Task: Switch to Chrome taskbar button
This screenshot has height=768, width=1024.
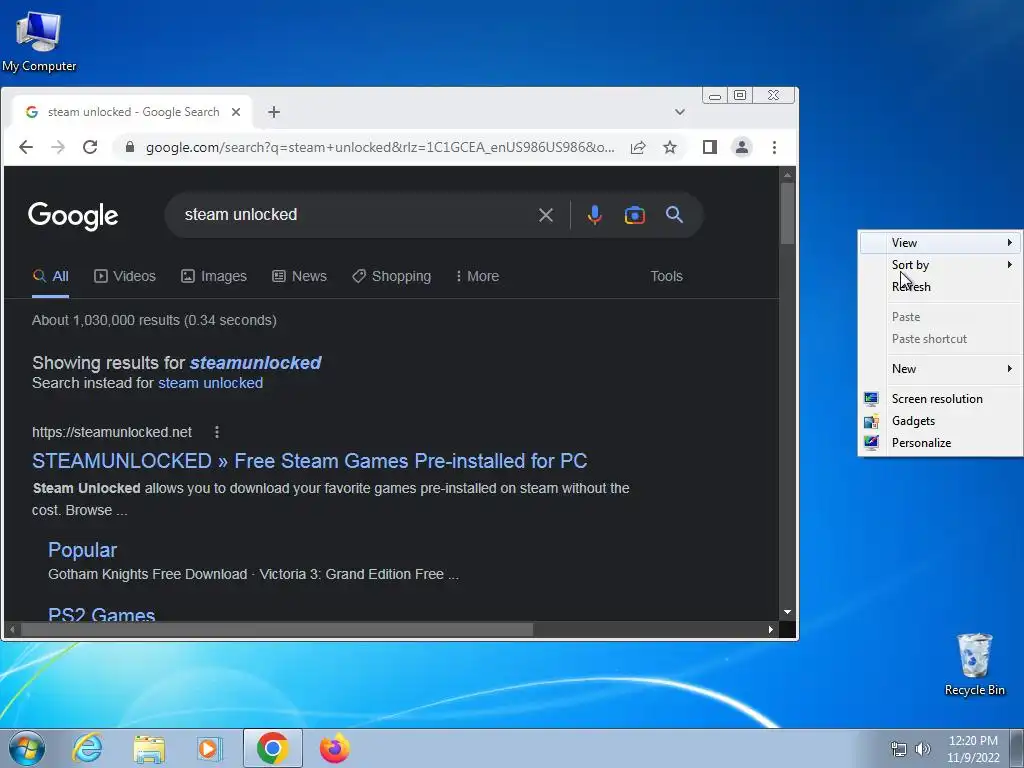Action: tap(272, 748)
